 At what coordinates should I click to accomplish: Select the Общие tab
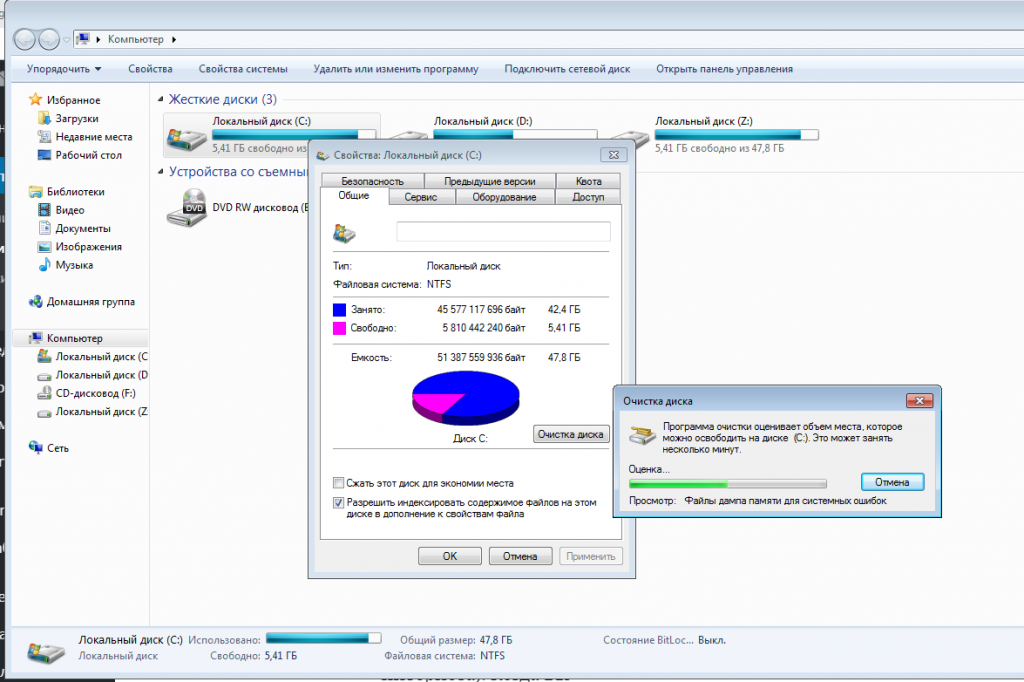[354, 195]
